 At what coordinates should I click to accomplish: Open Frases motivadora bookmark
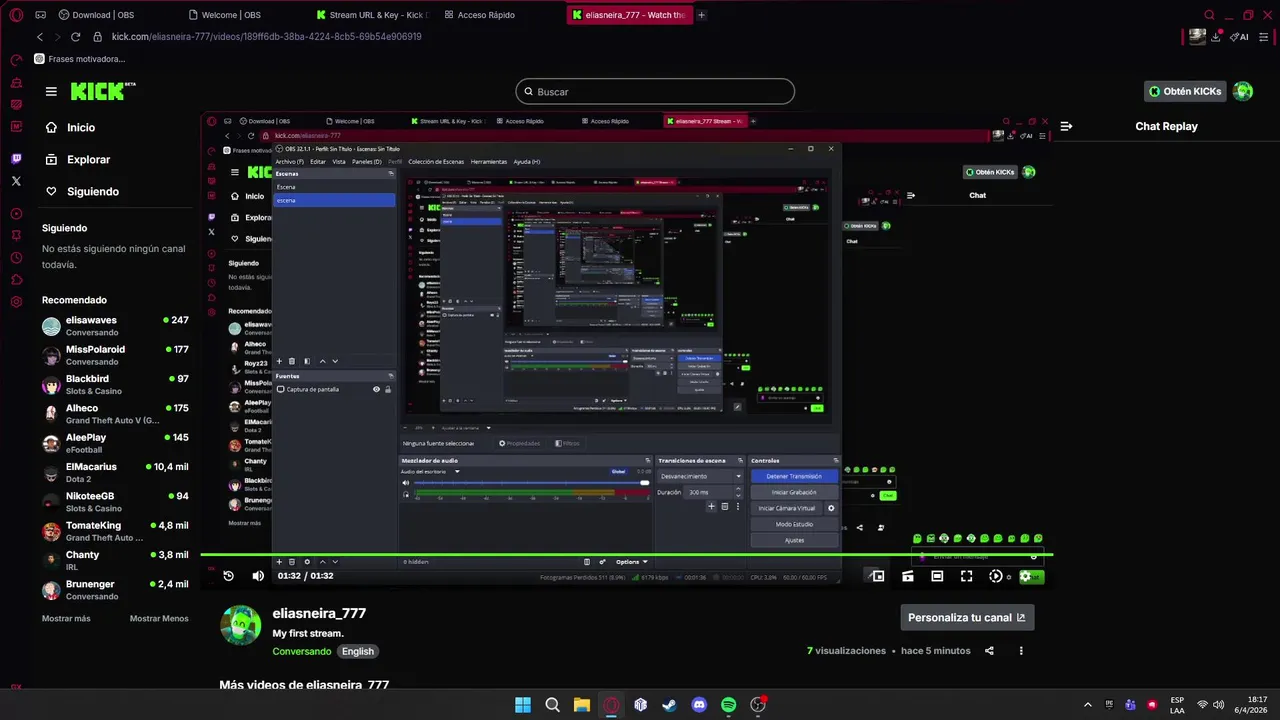pyautogui.click(x=80, y=59)
